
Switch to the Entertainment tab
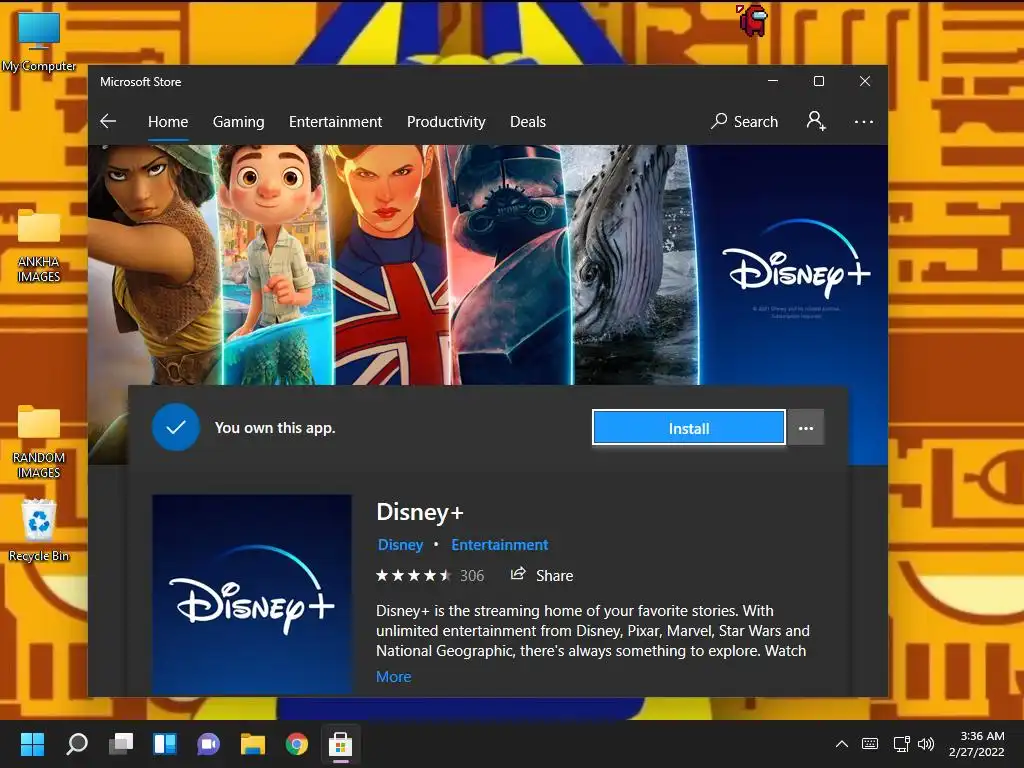pos(335,121)
